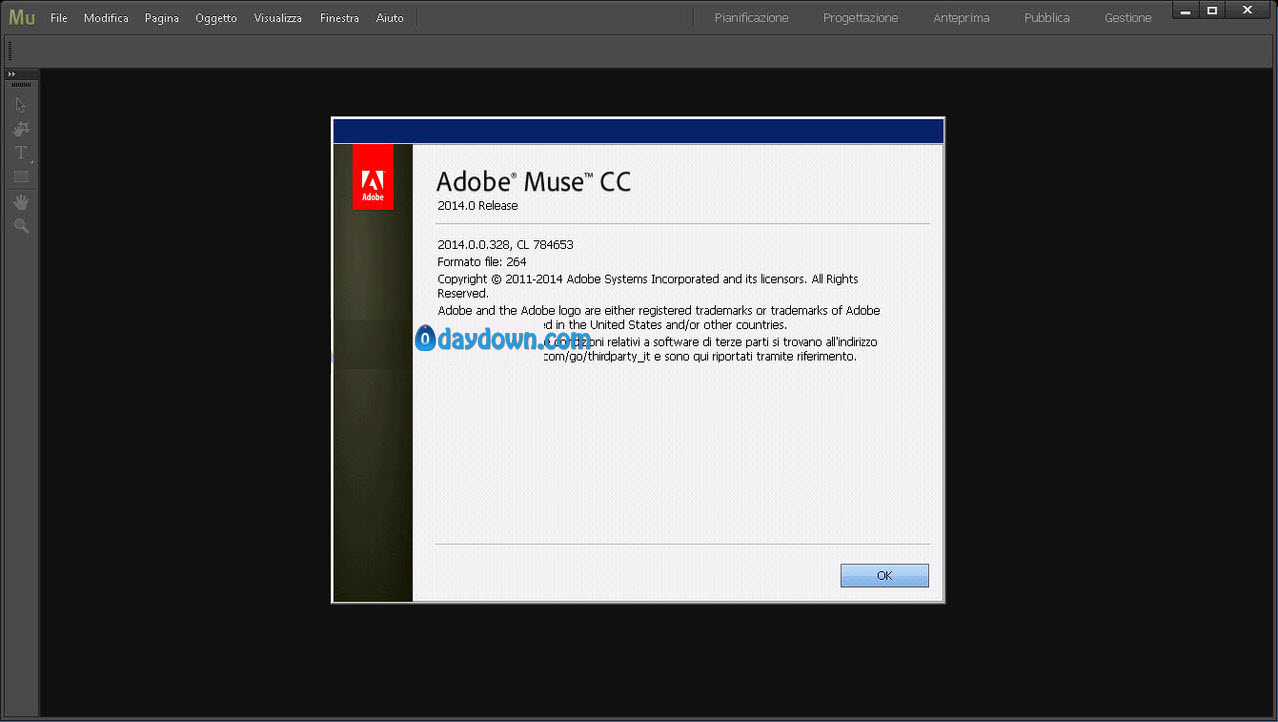Open the Finestra menu

[x=339, y=18]
